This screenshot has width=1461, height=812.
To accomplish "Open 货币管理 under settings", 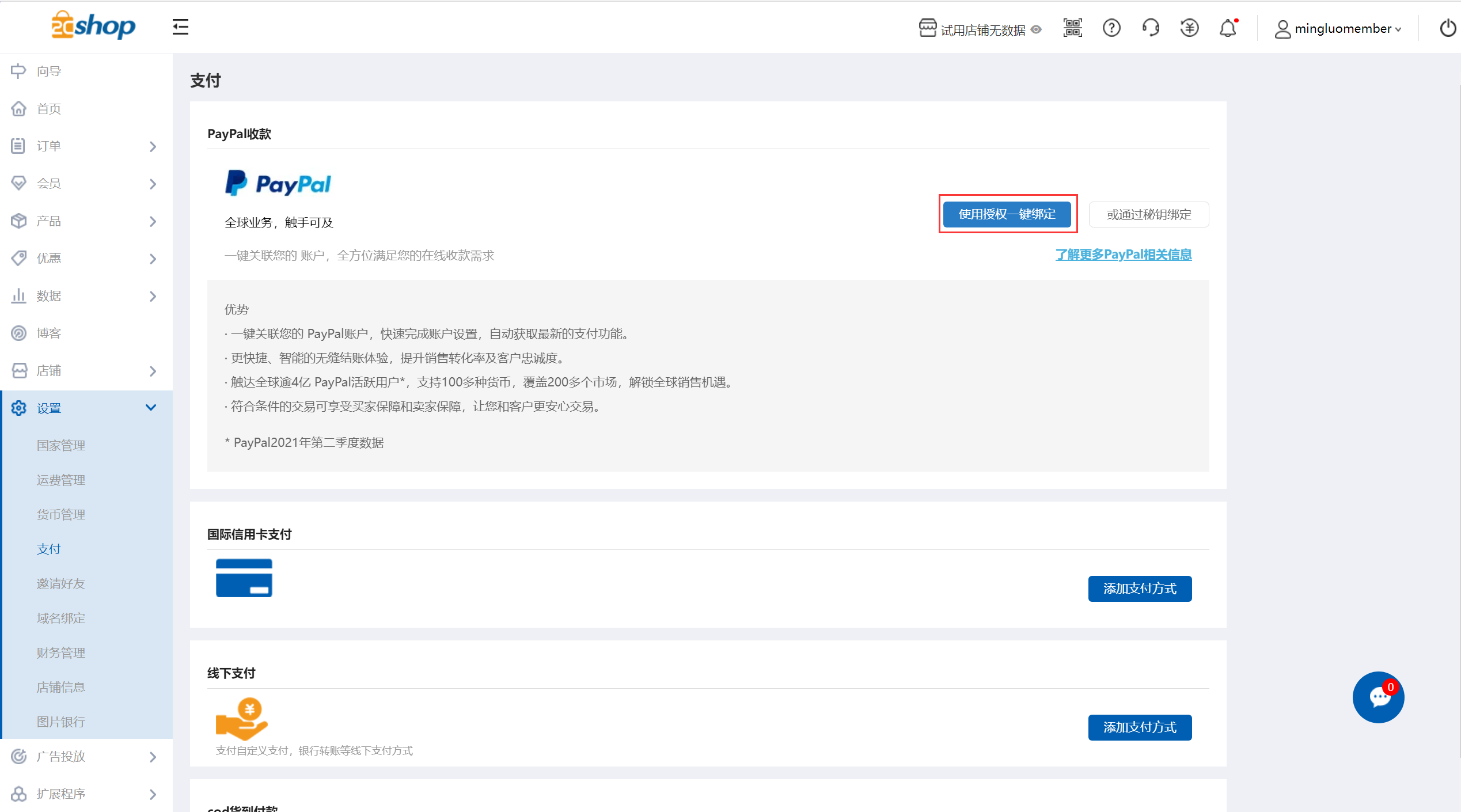I will (61, 514).
